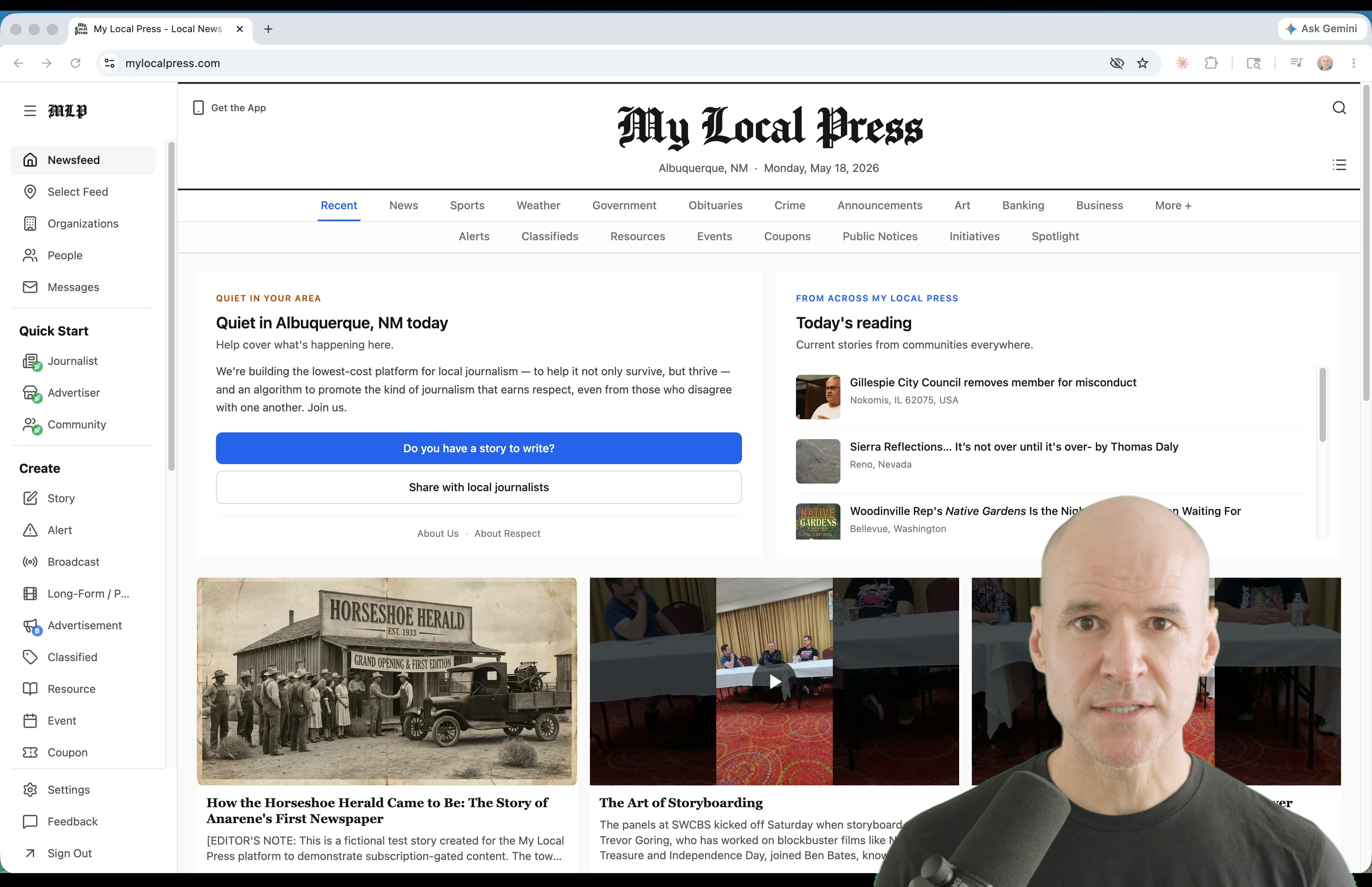Viewport: 1372px width, 887px height.
Task: Open the Feedback option
Action: click(x=82, y=821)
